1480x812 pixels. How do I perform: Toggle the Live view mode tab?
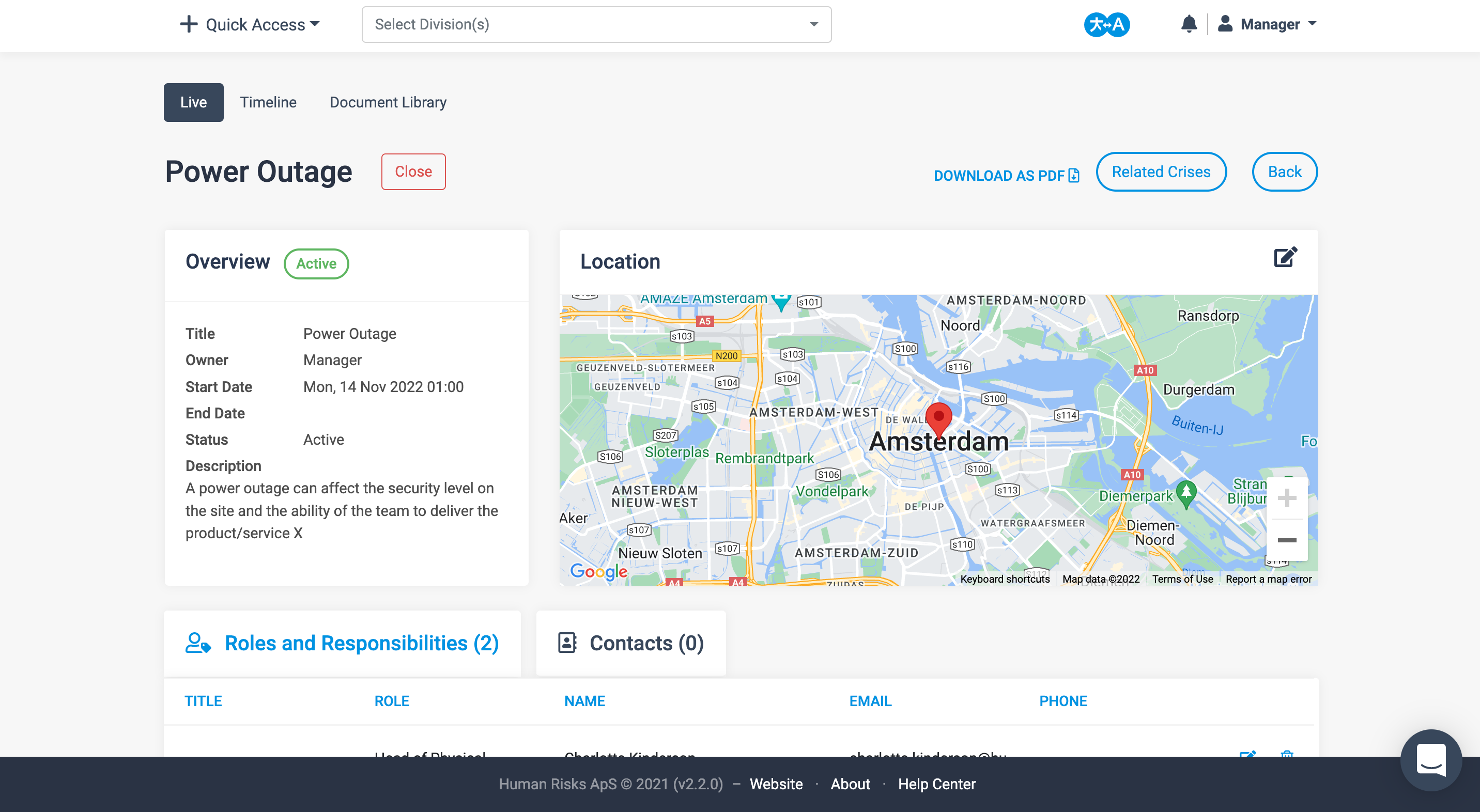click(x=193, y=102)
